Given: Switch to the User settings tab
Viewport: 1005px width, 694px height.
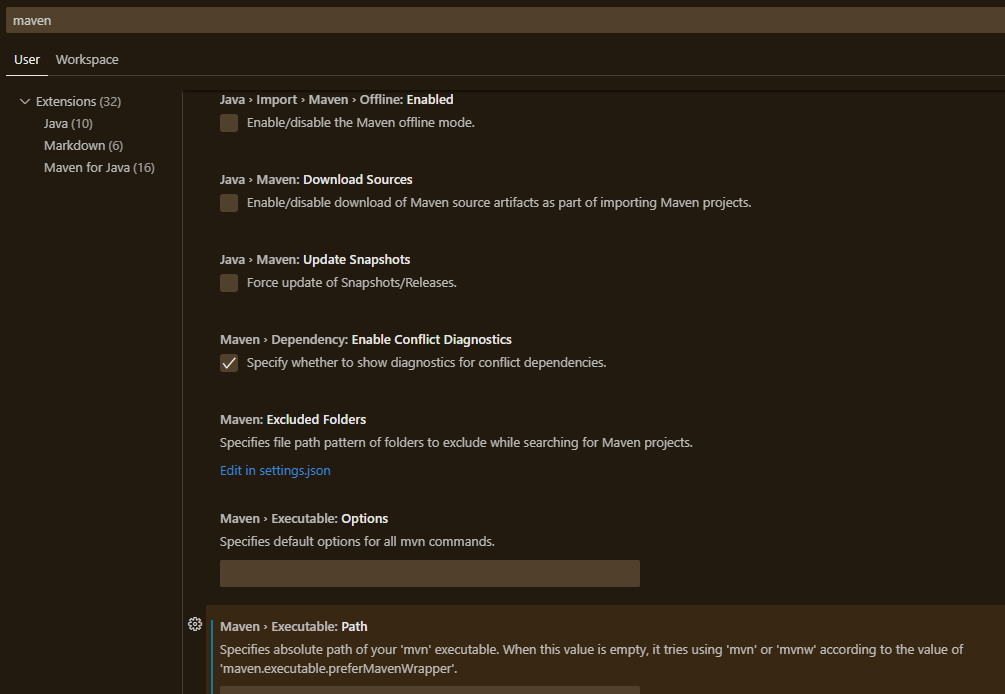Looking at the screenshot, I should tap(27, 60).
